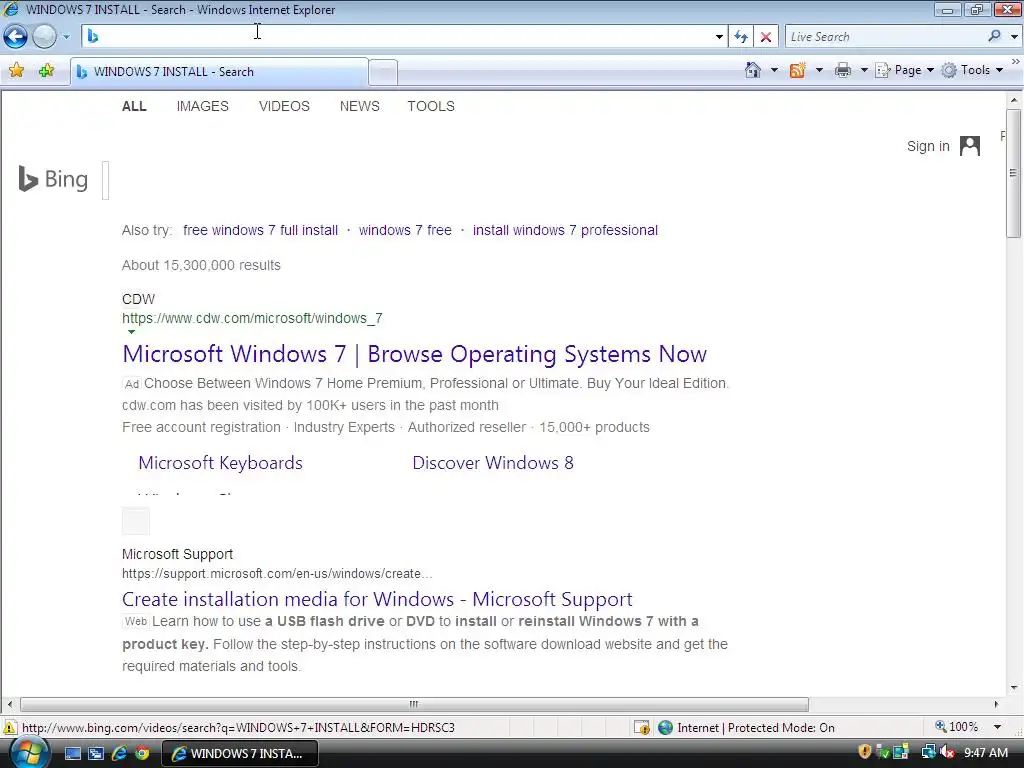Click the Home page icon
The image size is (1024, 768).
[x=753, y=70]
